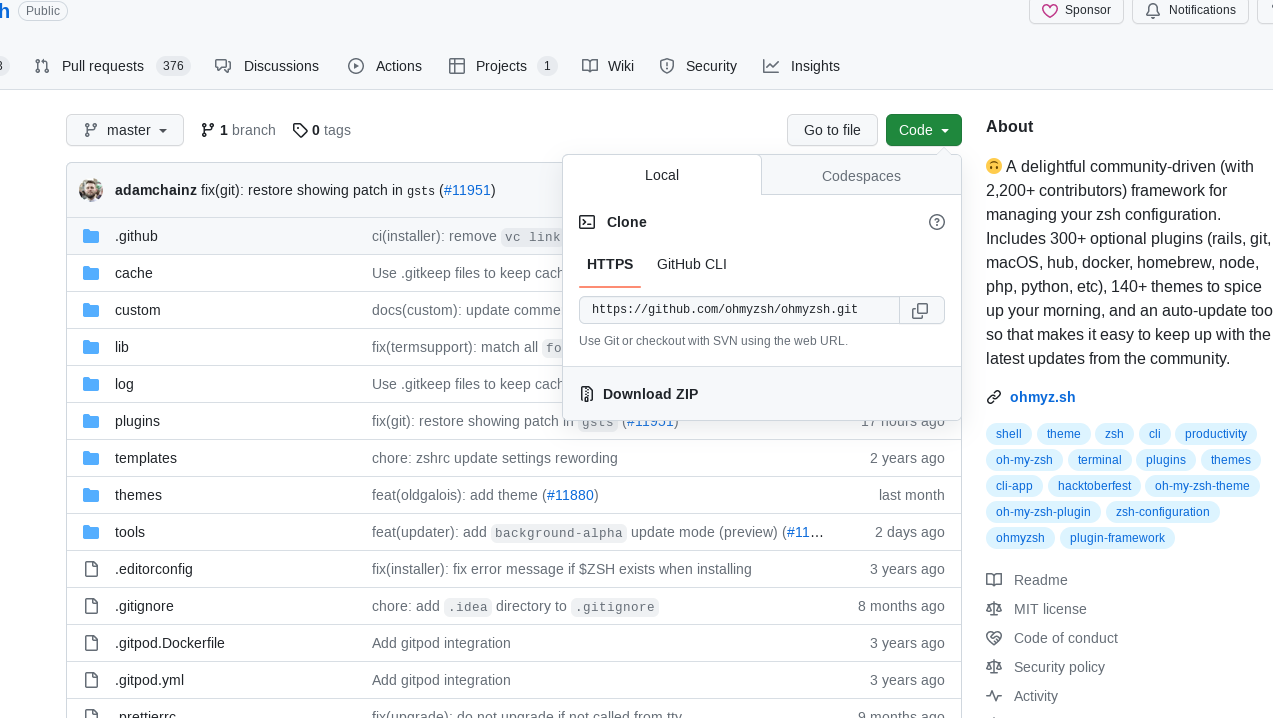Click the help icon beside Clone
Image resolution: width=1273 pixels, height=718 pixels.
click(937, 222)
